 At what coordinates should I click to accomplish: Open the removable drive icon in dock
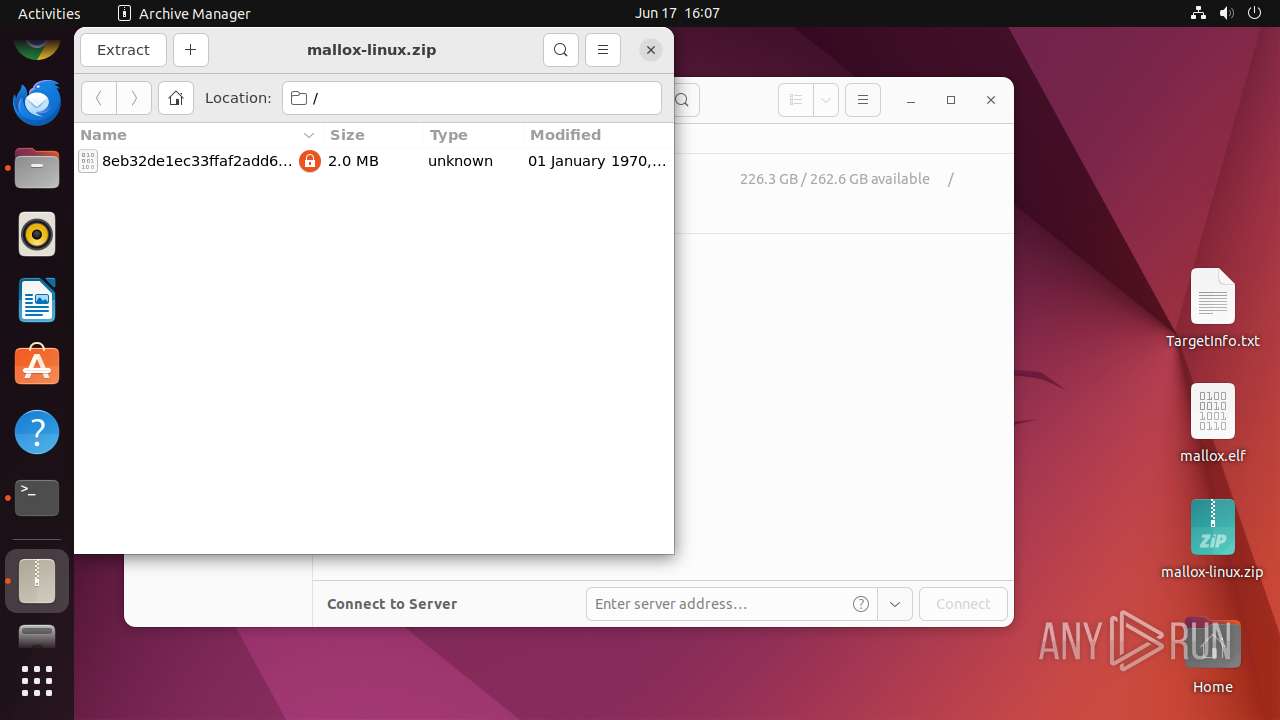coord(37,637)
